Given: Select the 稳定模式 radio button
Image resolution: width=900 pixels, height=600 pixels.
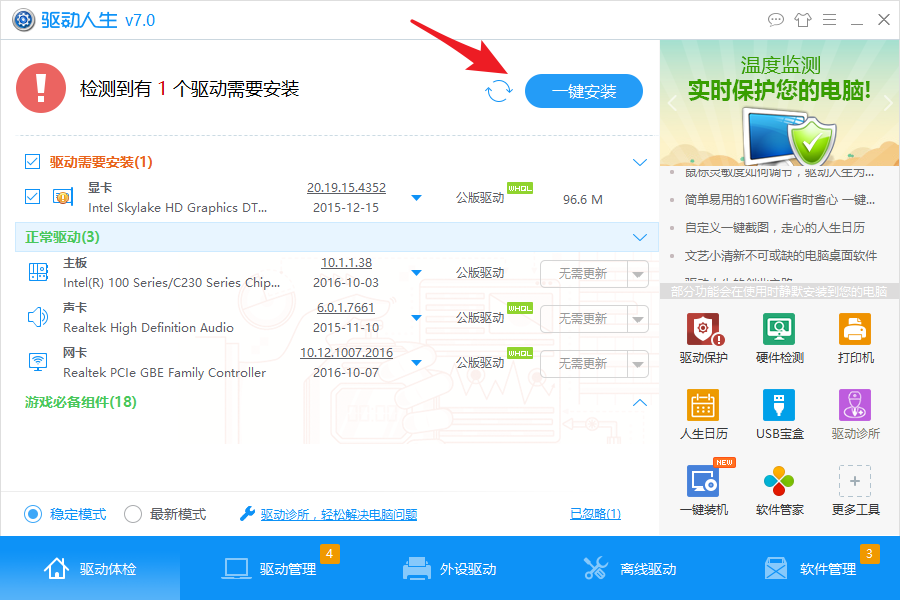Looking at the screenshot, I should click(x=33, y=514).
